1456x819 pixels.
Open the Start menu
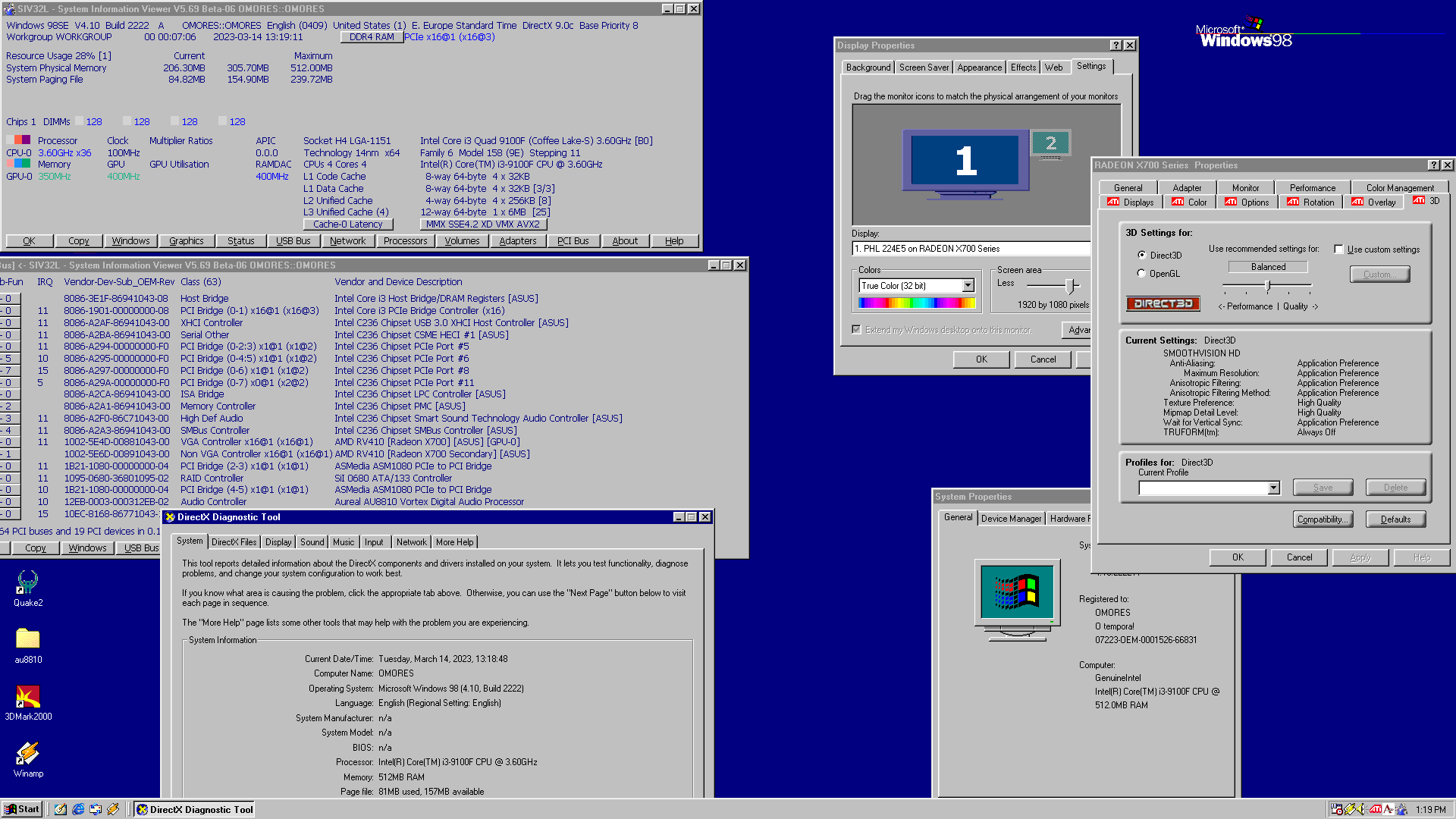22,809
